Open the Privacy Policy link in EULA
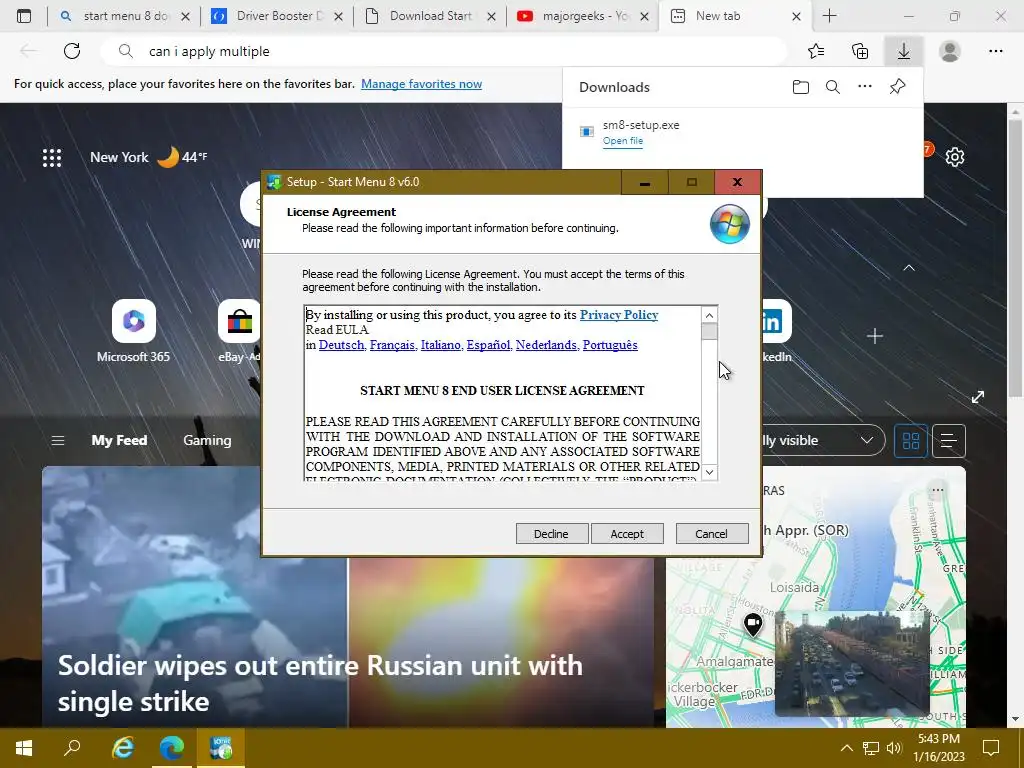Image resolution: width=1024 pixels, height=768 pixels. [618, 315]
